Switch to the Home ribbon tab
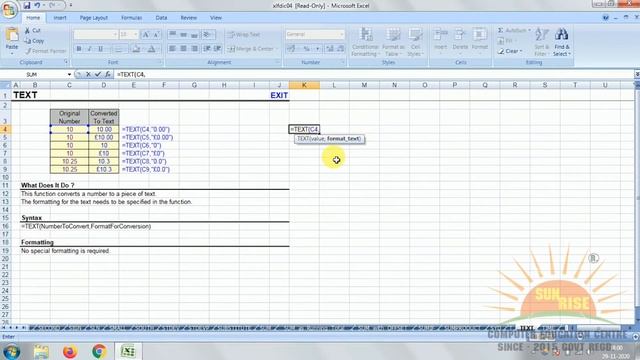The height and width of the screenshot is (360, 640). 33,18
